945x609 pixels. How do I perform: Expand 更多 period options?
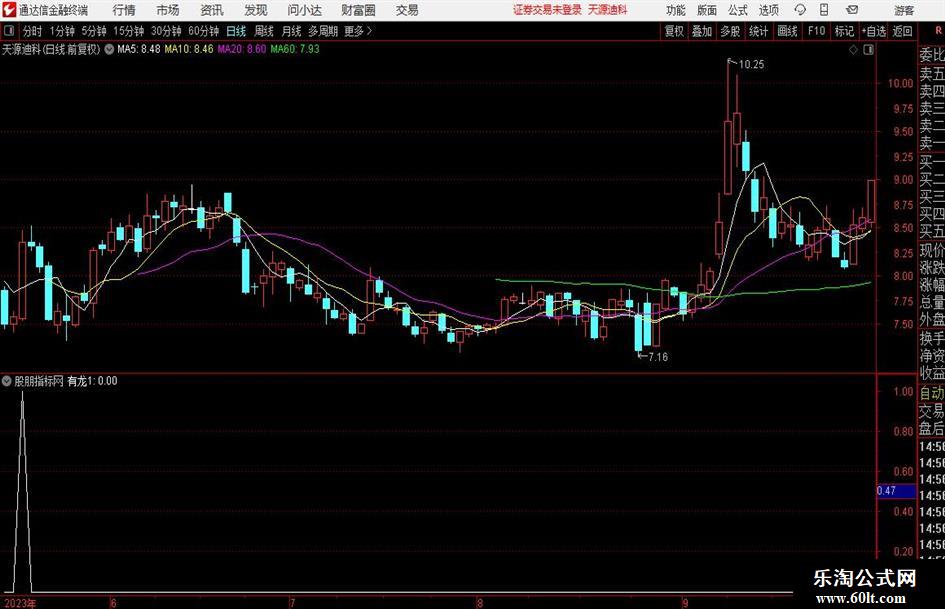(x=358, y=31)
